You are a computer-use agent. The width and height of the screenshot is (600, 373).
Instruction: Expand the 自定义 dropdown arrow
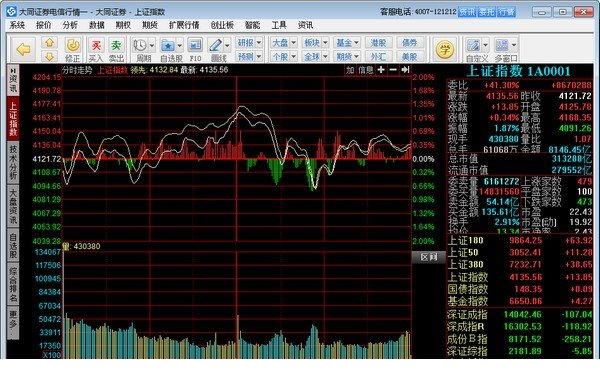click(485, 45)
